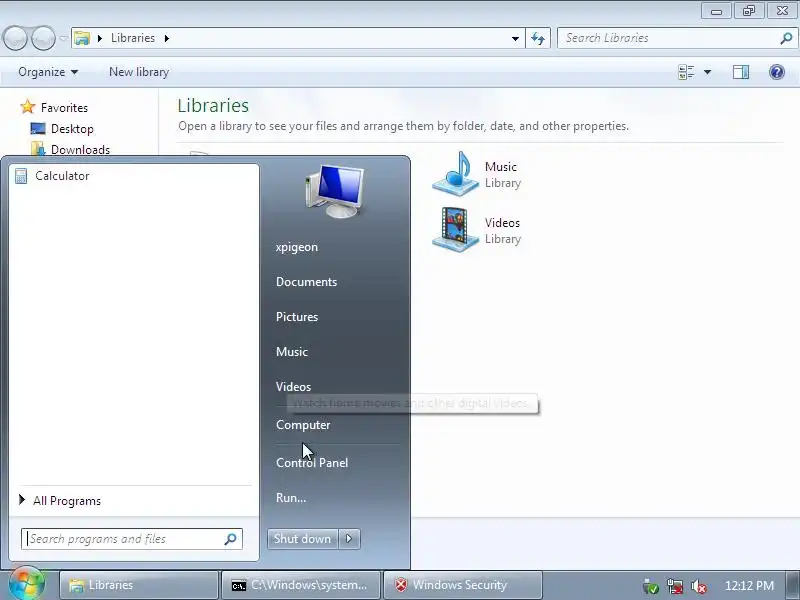Toggle the preview pane icon
The height and width of the screenshot is (600, 800).
(x=741, y=72)
